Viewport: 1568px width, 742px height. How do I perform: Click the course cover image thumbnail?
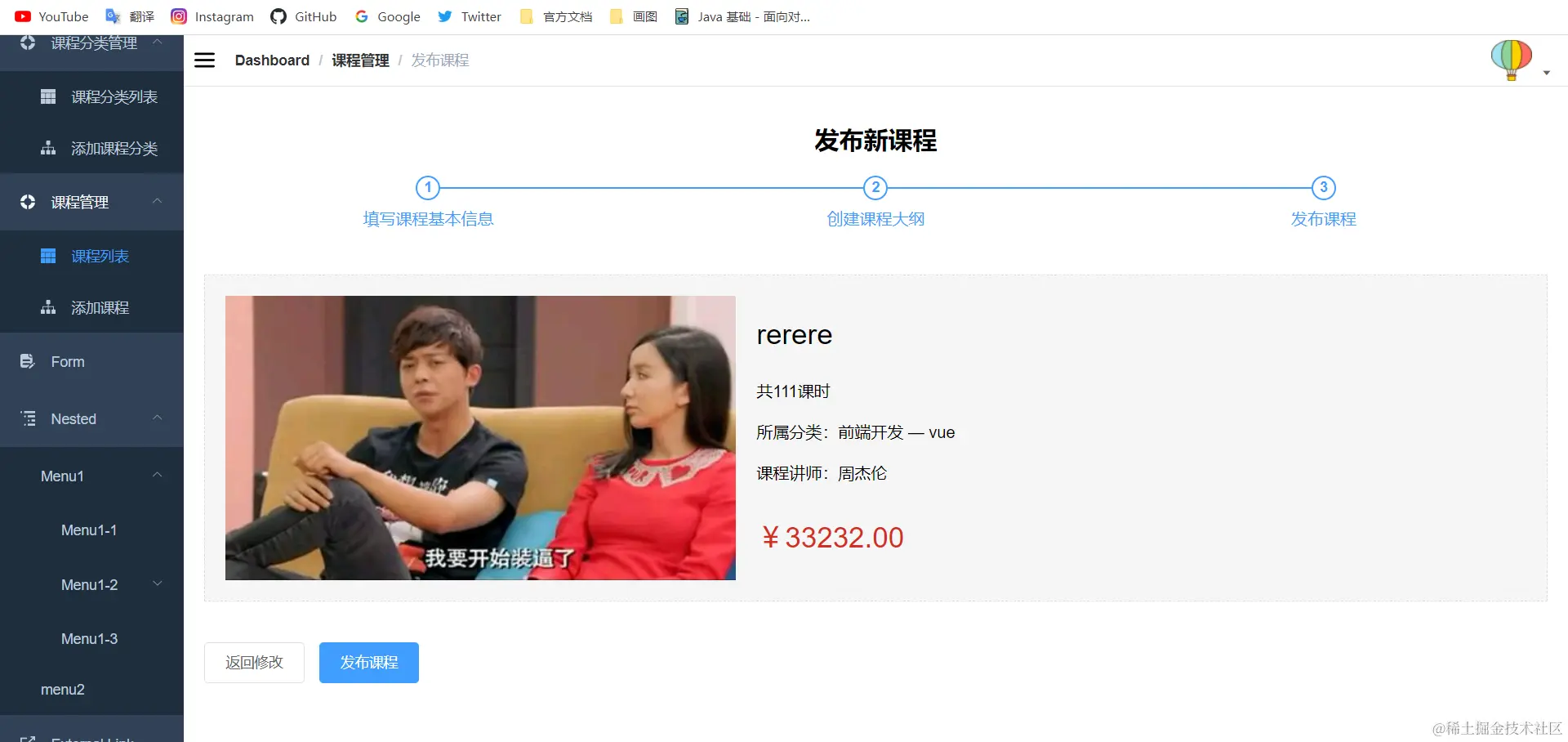(480, 438)
